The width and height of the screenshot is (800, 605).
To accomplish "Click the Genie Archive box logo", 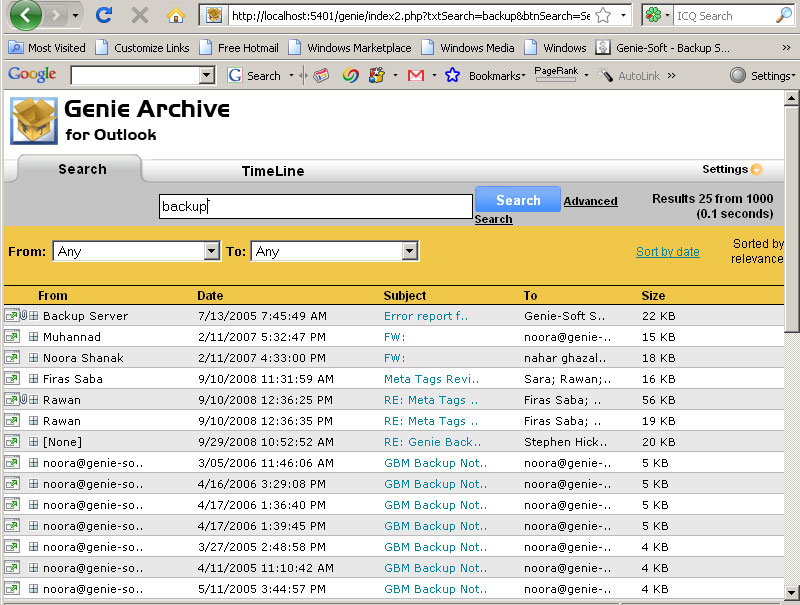I will pyautogui.click(x=34, y=121).
